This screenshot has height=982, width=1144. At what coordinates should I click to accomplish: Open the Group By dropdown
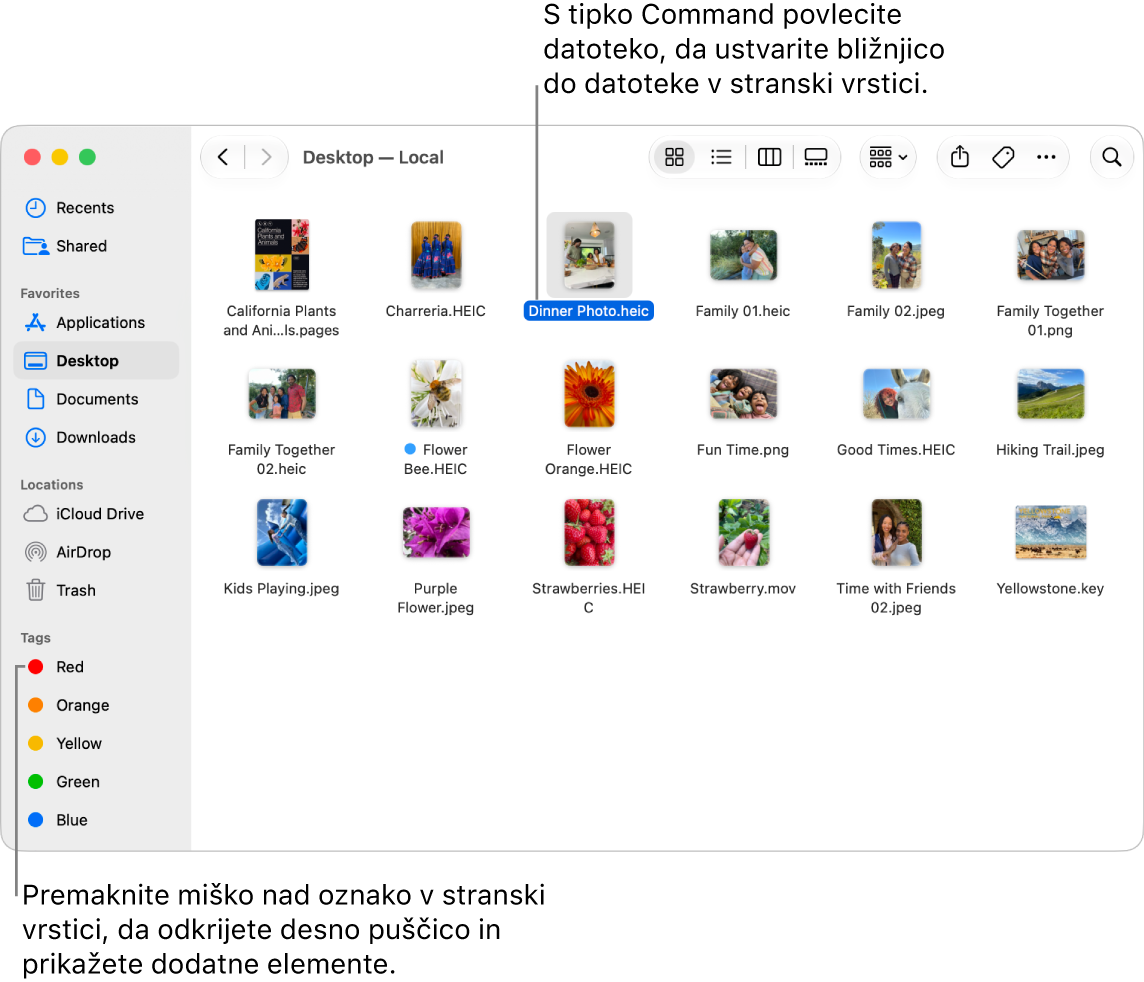tap(888, 157)
